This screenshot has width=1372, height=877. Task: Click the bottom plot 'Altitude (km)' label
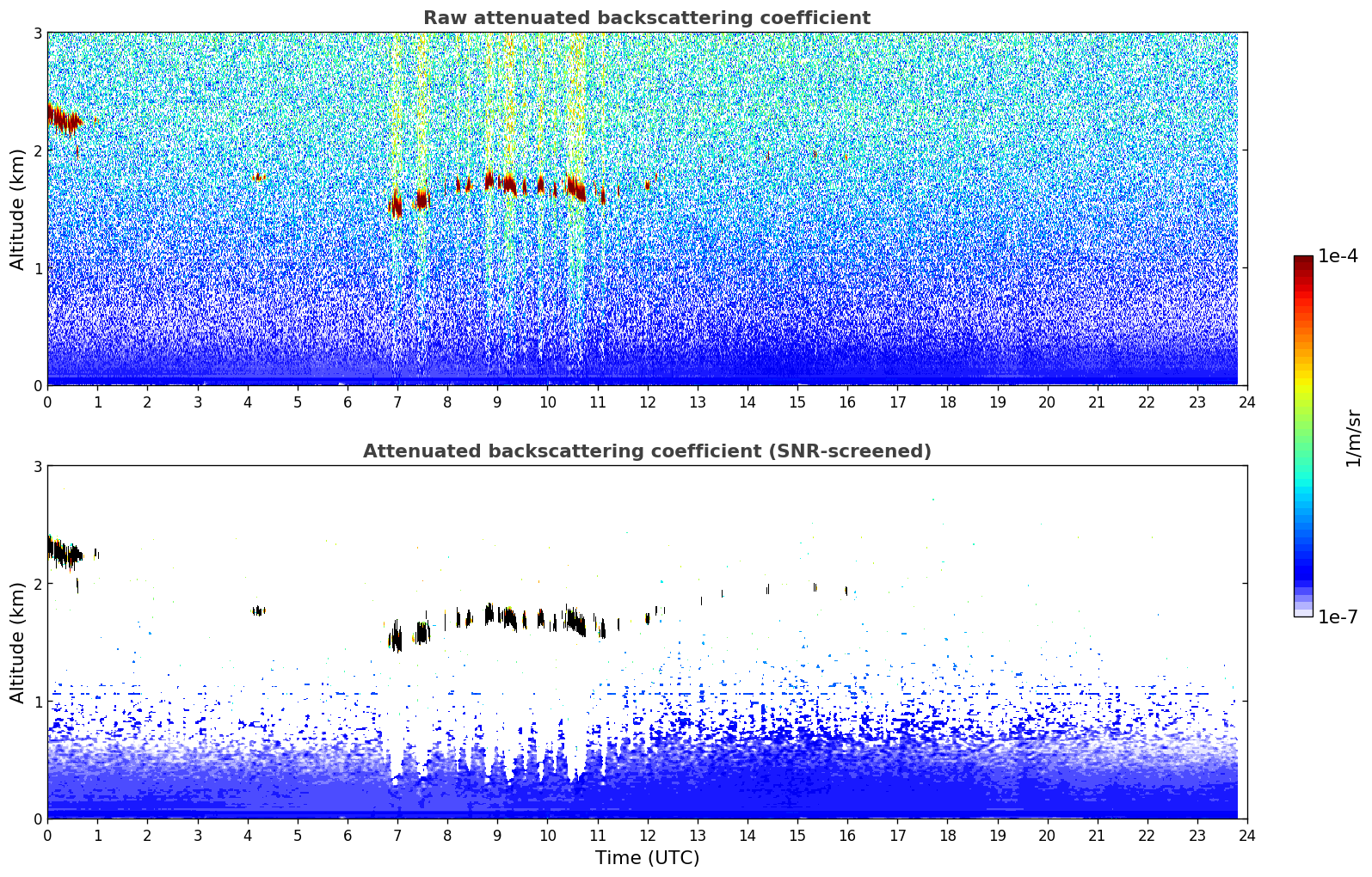pos(17,642)
